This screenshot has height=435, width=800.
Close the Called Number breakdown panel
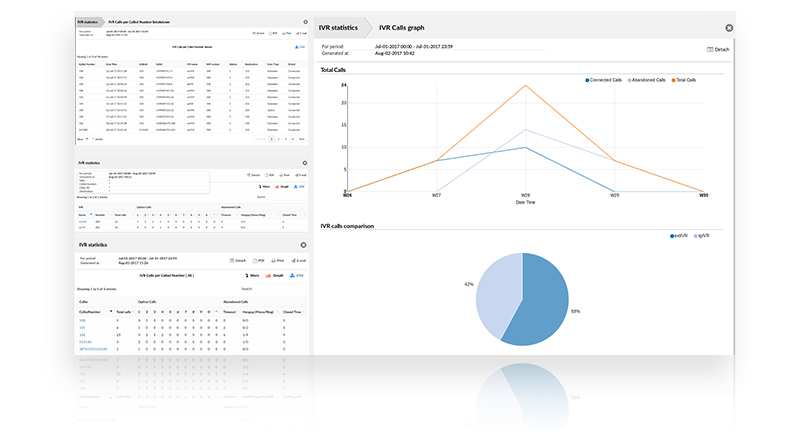pyautogui.click(x=305, y=22)
